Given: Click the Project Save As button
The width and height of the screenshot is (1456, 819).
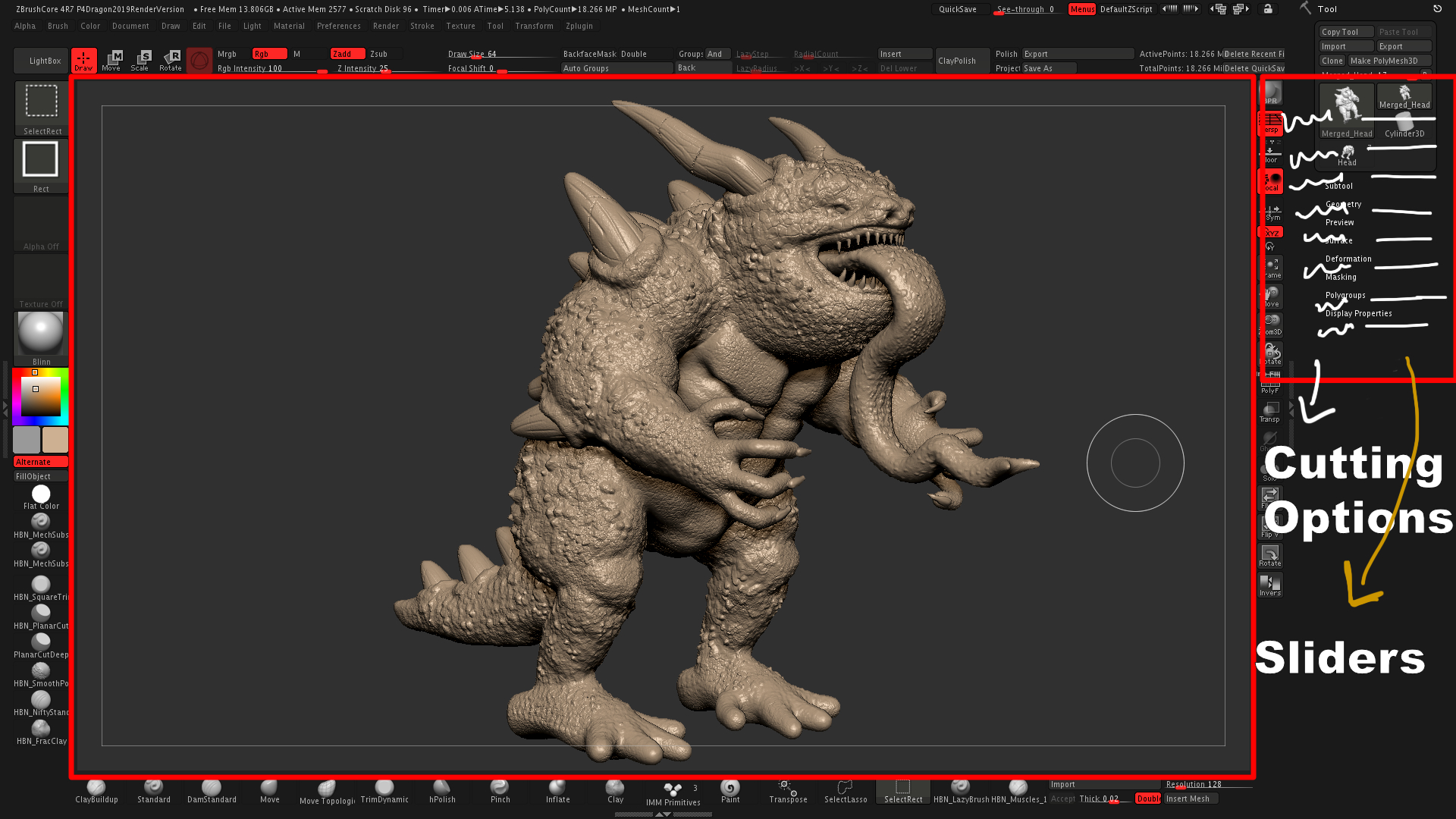Looking at the screenshot, I should click(1050, 68).
